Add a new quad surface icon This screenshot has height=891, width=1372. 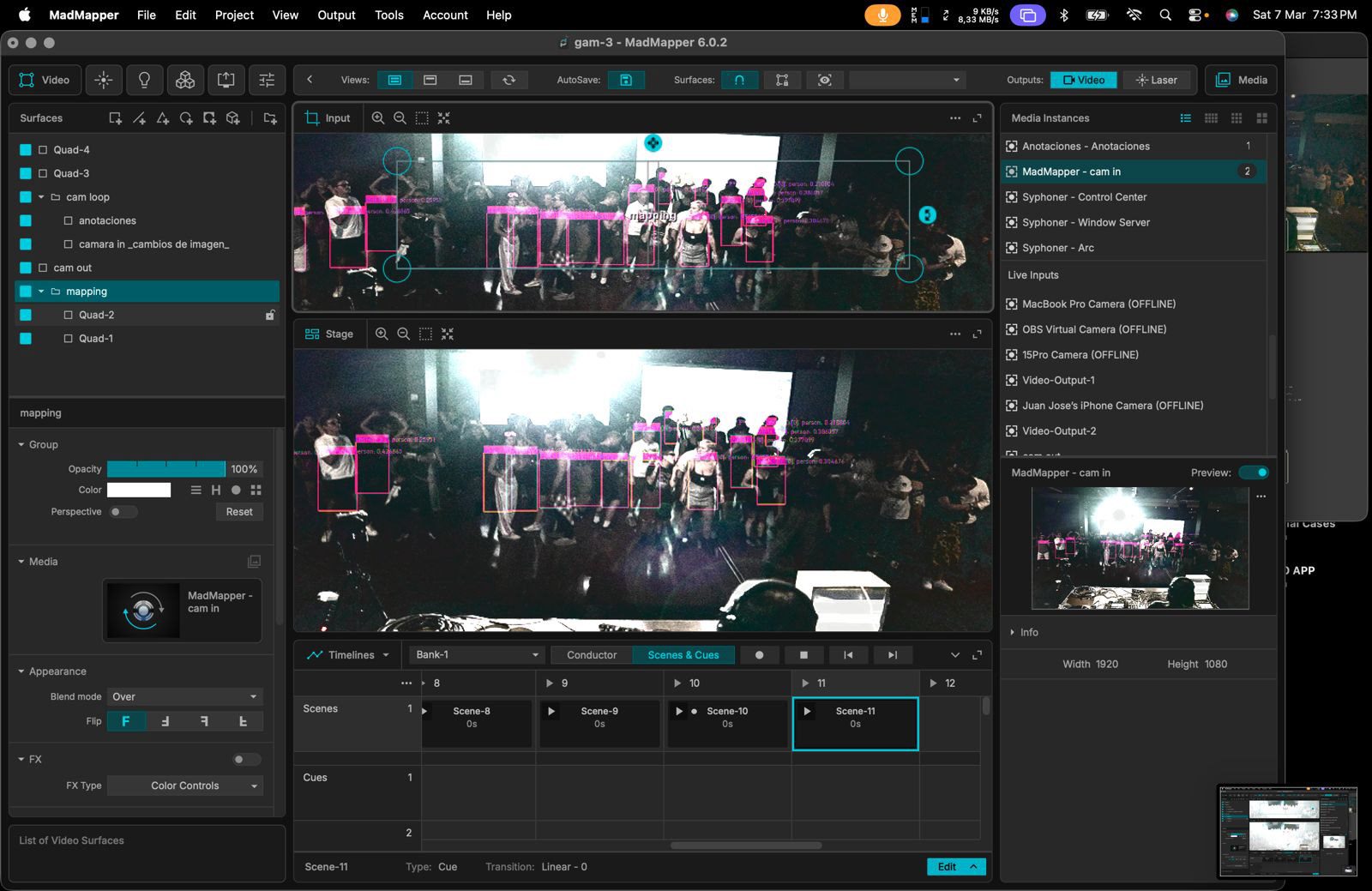(x=115, y=118)
